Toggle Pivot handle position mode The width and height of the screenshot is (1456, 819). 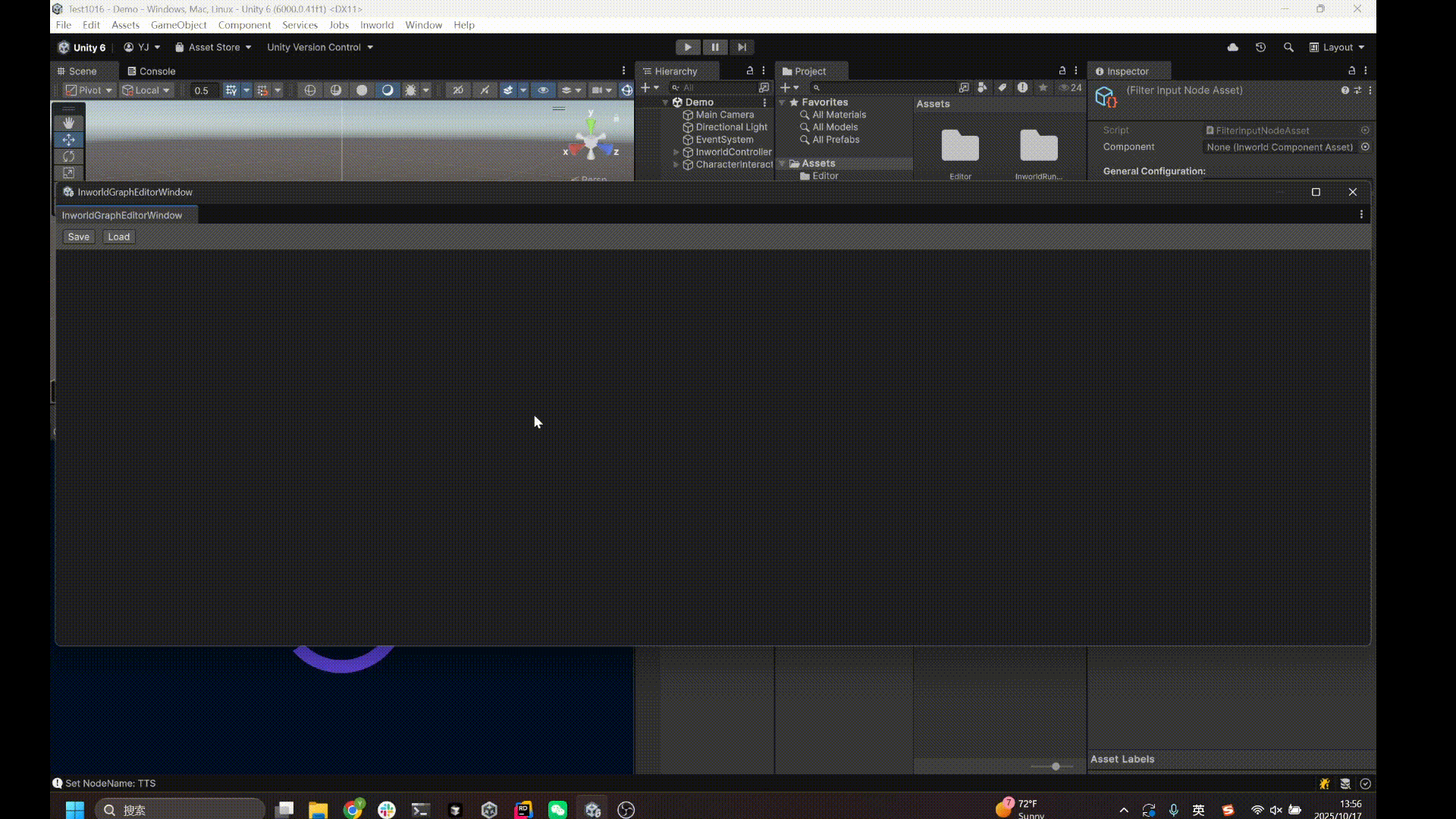[x=87, y=89]
